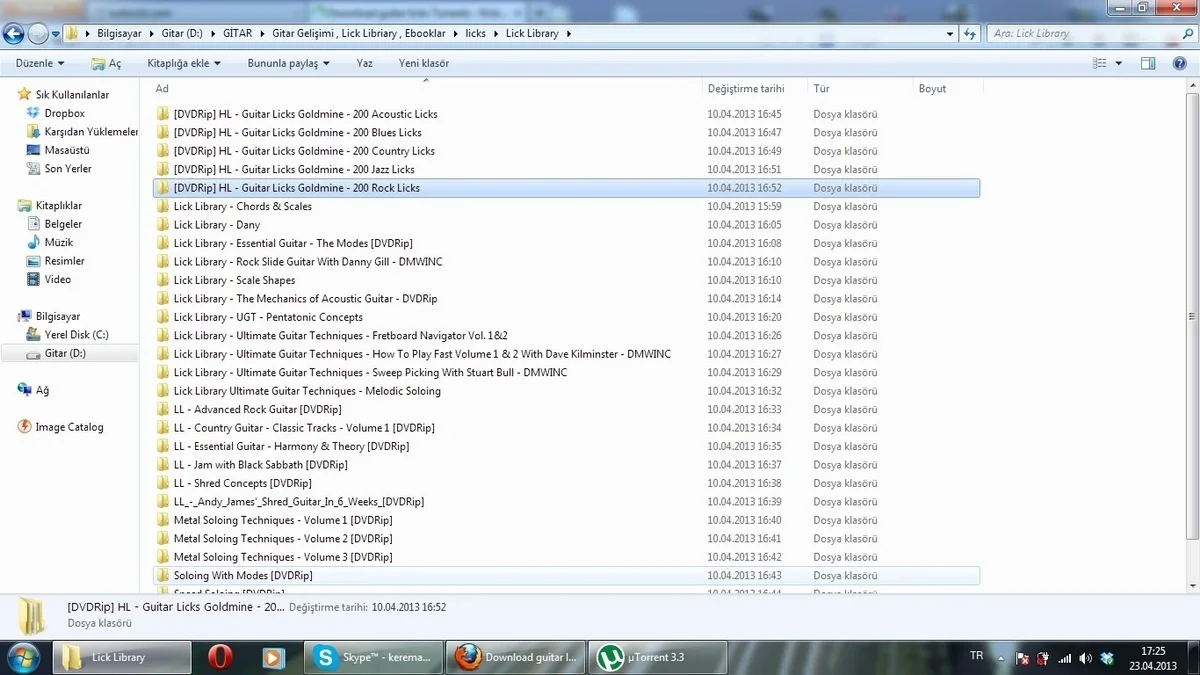The image size is (1200, 675).
Task: Open Image Catalog in navigation pane
Action: tap(69, 427)
